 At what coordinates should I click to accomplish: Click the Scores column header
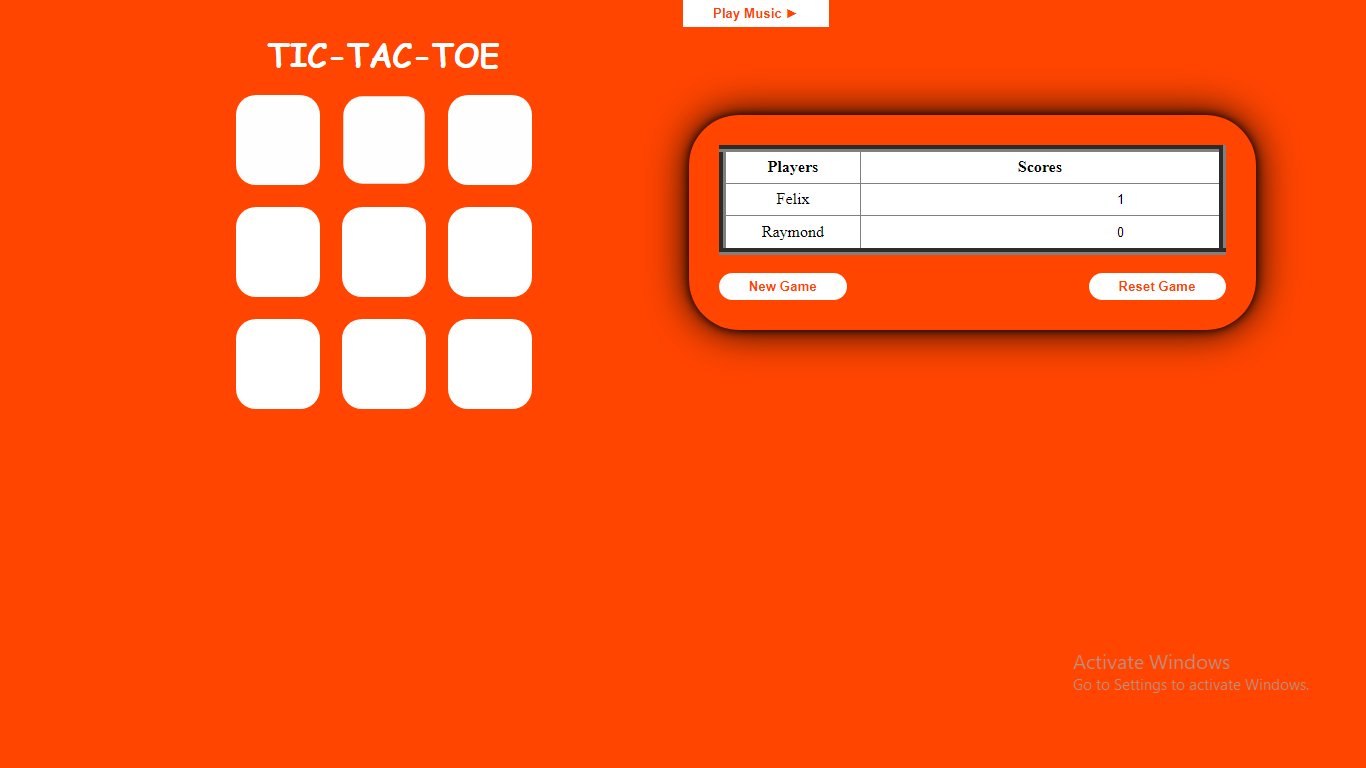click(x=1040, y=167)
